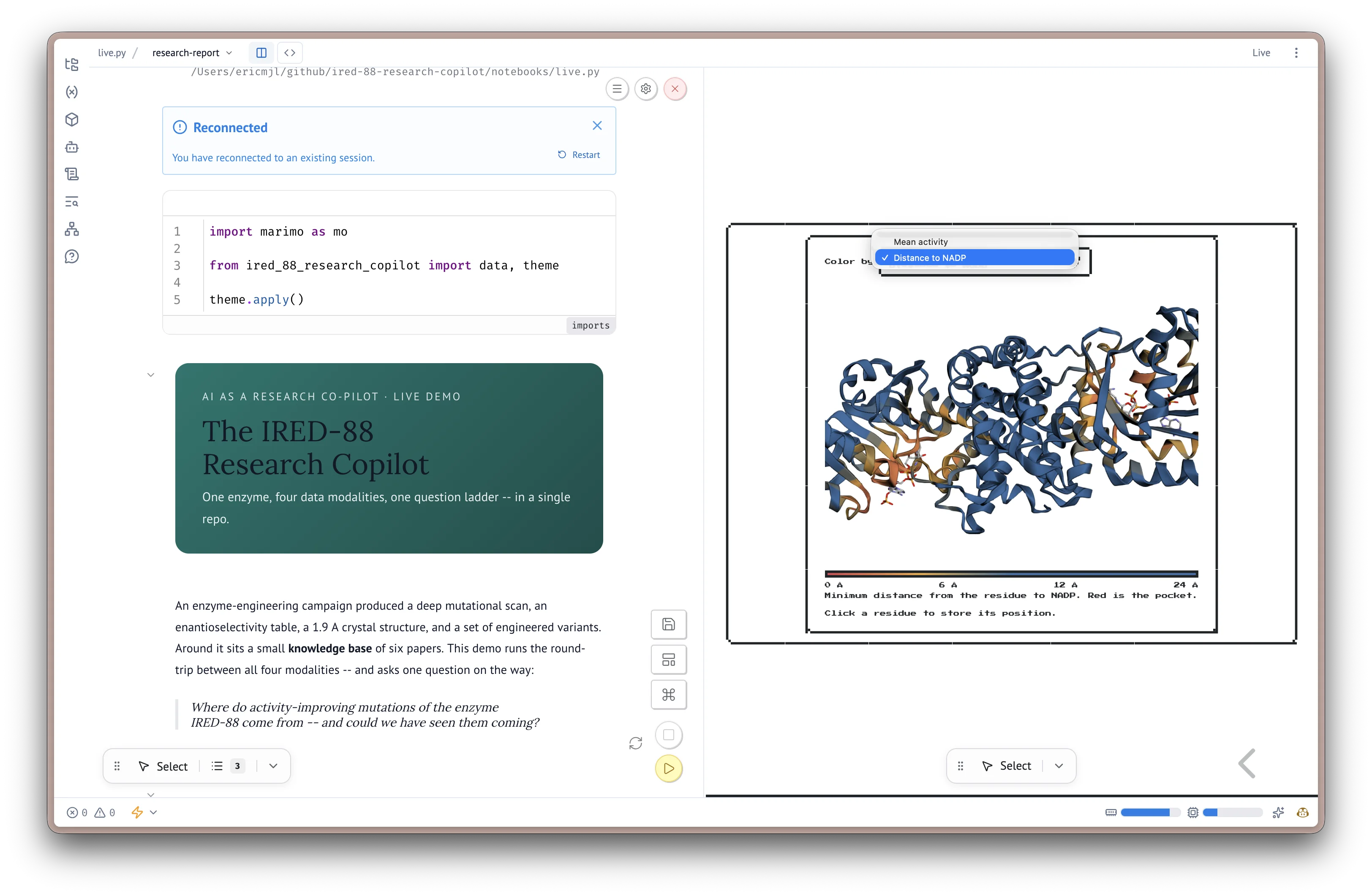Save the notebook with the disk icon
This screenshot has height=896, width=1372.
[668, 624]
